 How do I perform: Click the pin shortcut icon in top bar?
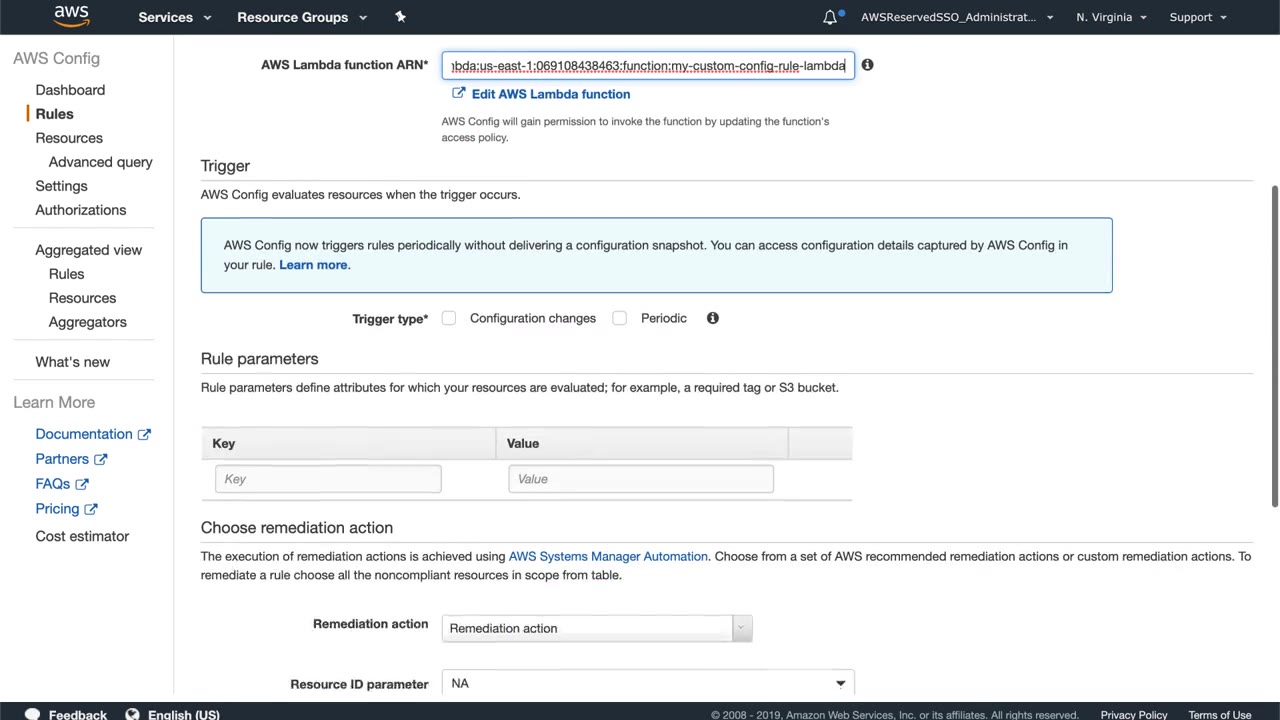tap(400, 16)
